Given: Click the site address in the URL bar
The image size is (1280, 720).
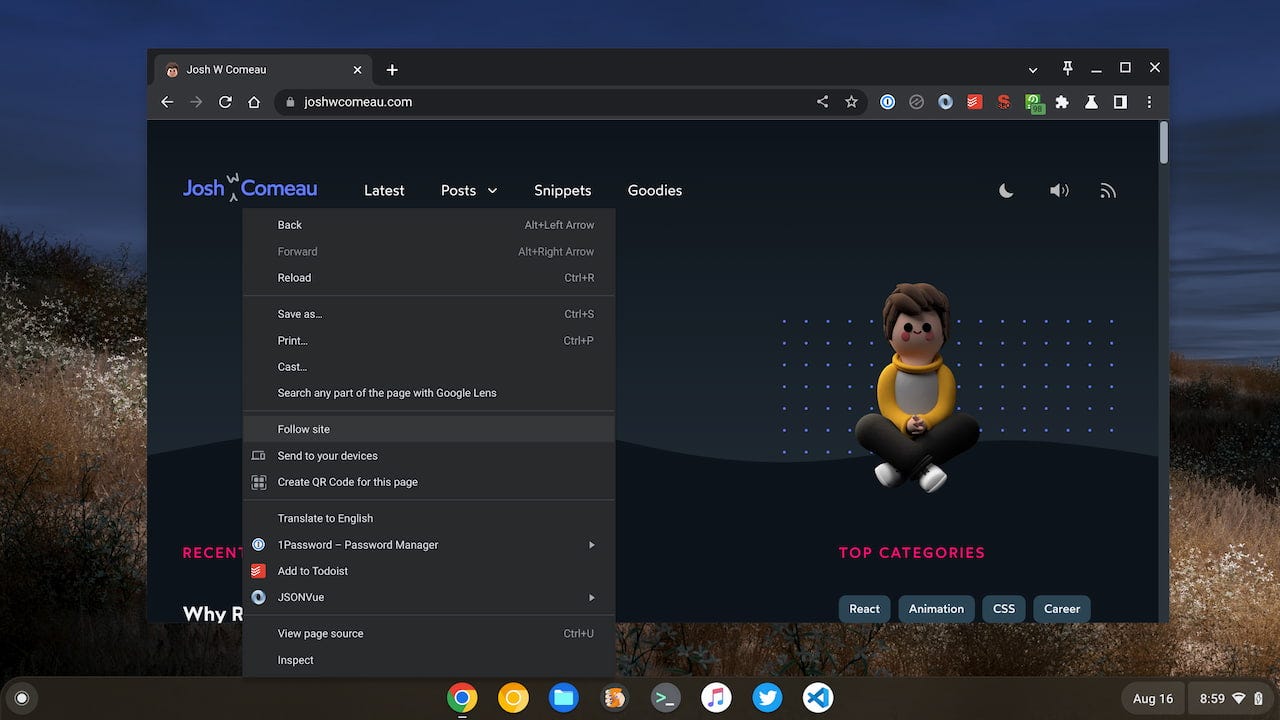Looking at the screenshot, I should 358,102.
